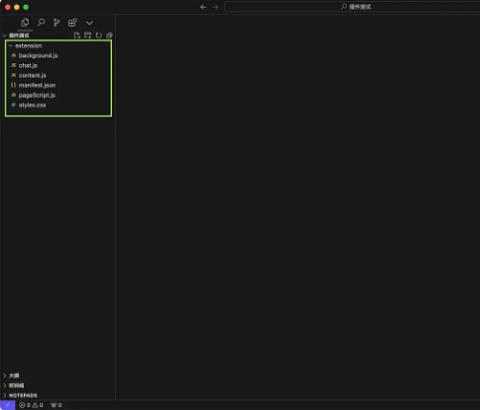The height and width of the screenshot is (410, 480).
Task: Show more sidebar views chevron
Action: pos(89,23)
